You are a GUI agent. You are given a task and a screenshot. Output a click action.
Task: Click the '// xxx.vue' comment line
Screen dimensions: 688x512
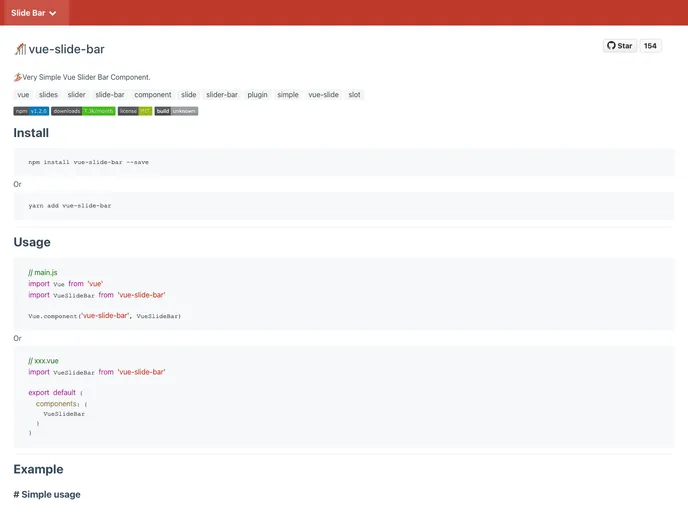[43, 361]
